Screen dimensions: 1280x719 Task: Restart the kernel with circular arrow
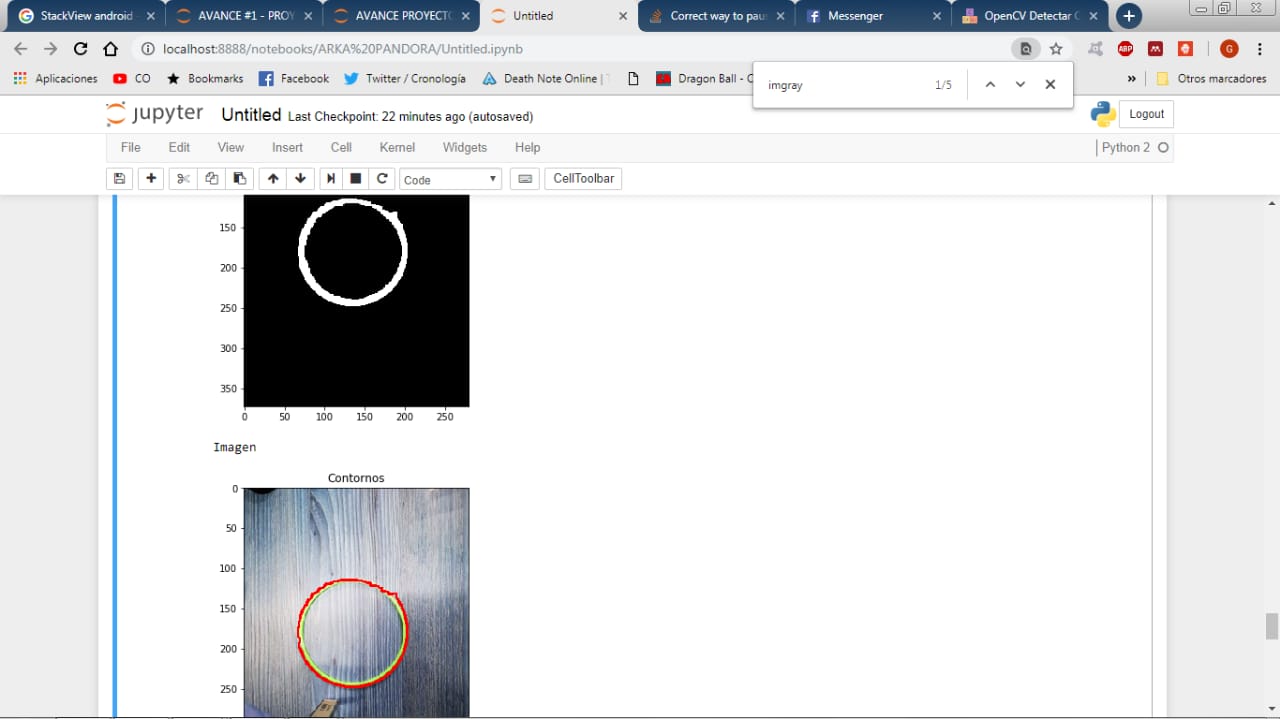[x=381, y=179]
